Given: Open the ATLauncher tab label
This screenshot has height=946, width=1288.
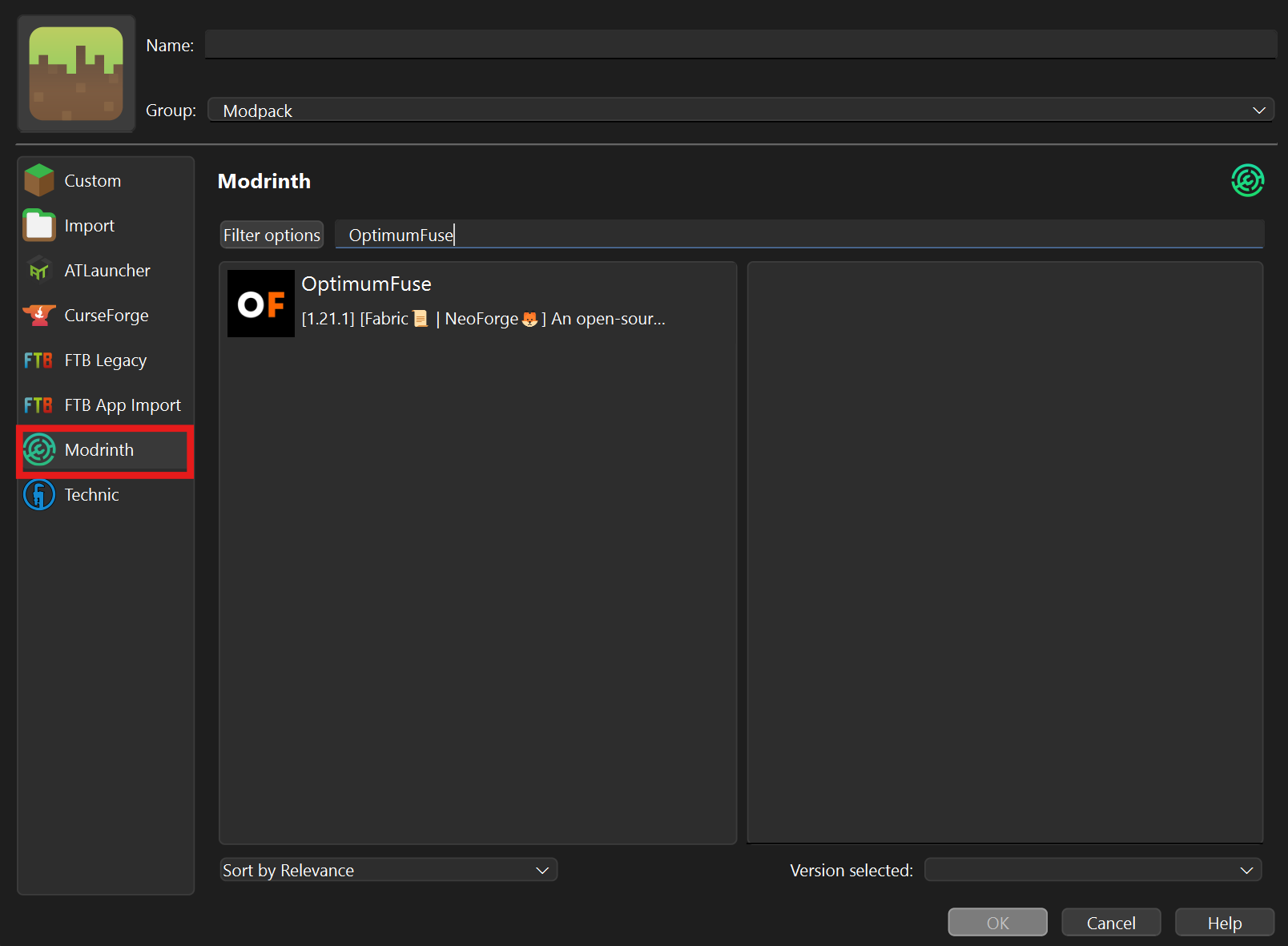Looking at the screenshot, I should pos(107,271).
